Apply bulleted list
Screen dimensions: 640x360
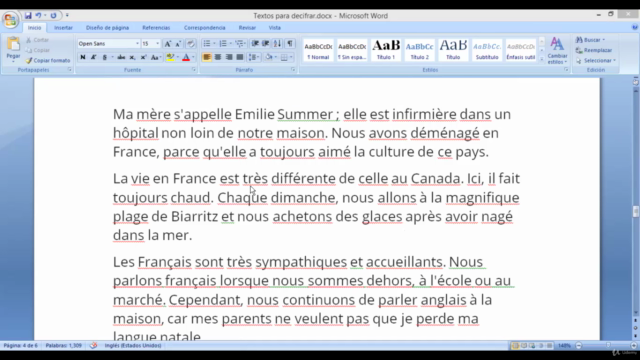click(207, 44)
